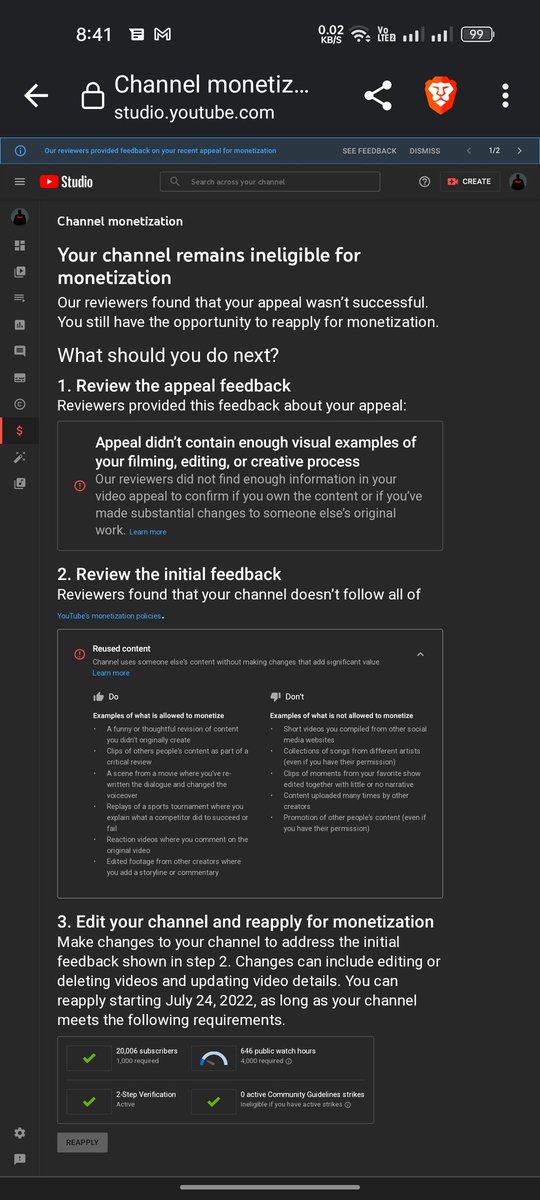This screenshot has width=540, height=1200.
Task: Click the Channel monetization heading
Action: point(120,221)
